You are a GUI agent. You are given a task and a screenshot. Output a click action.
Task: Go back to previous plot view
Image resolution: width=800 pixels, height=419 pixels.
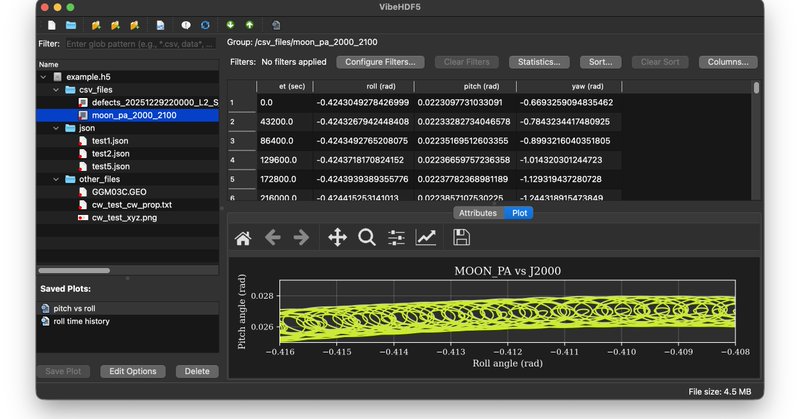pos(272,237)
